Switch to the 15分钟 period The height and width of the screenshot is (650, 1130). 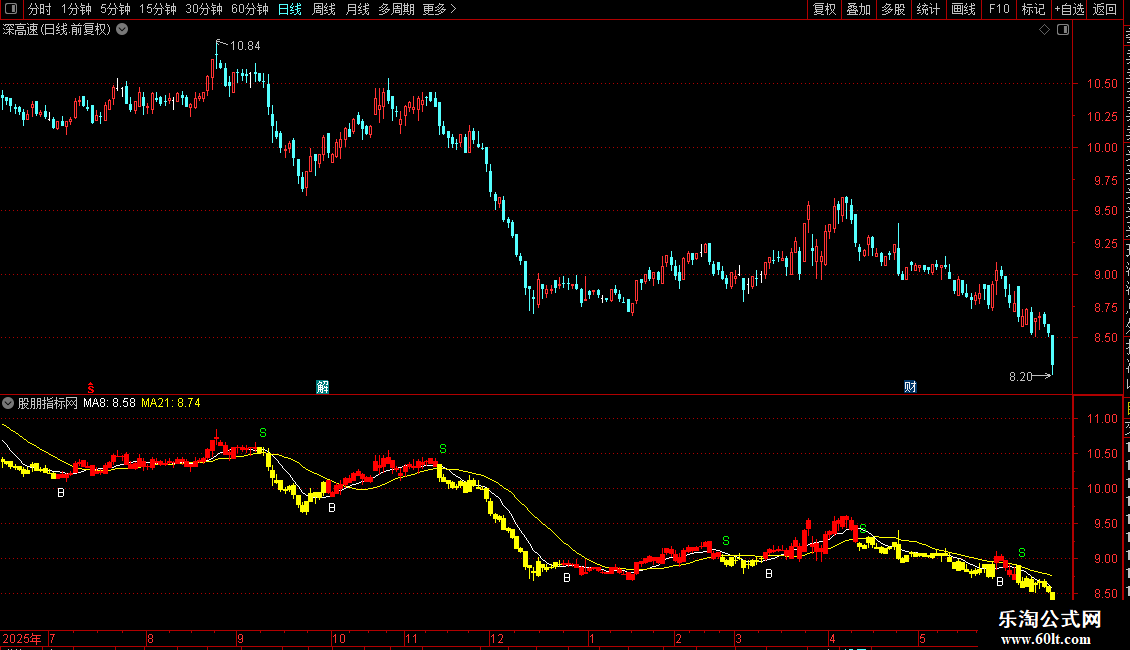(x=157, y=9)
